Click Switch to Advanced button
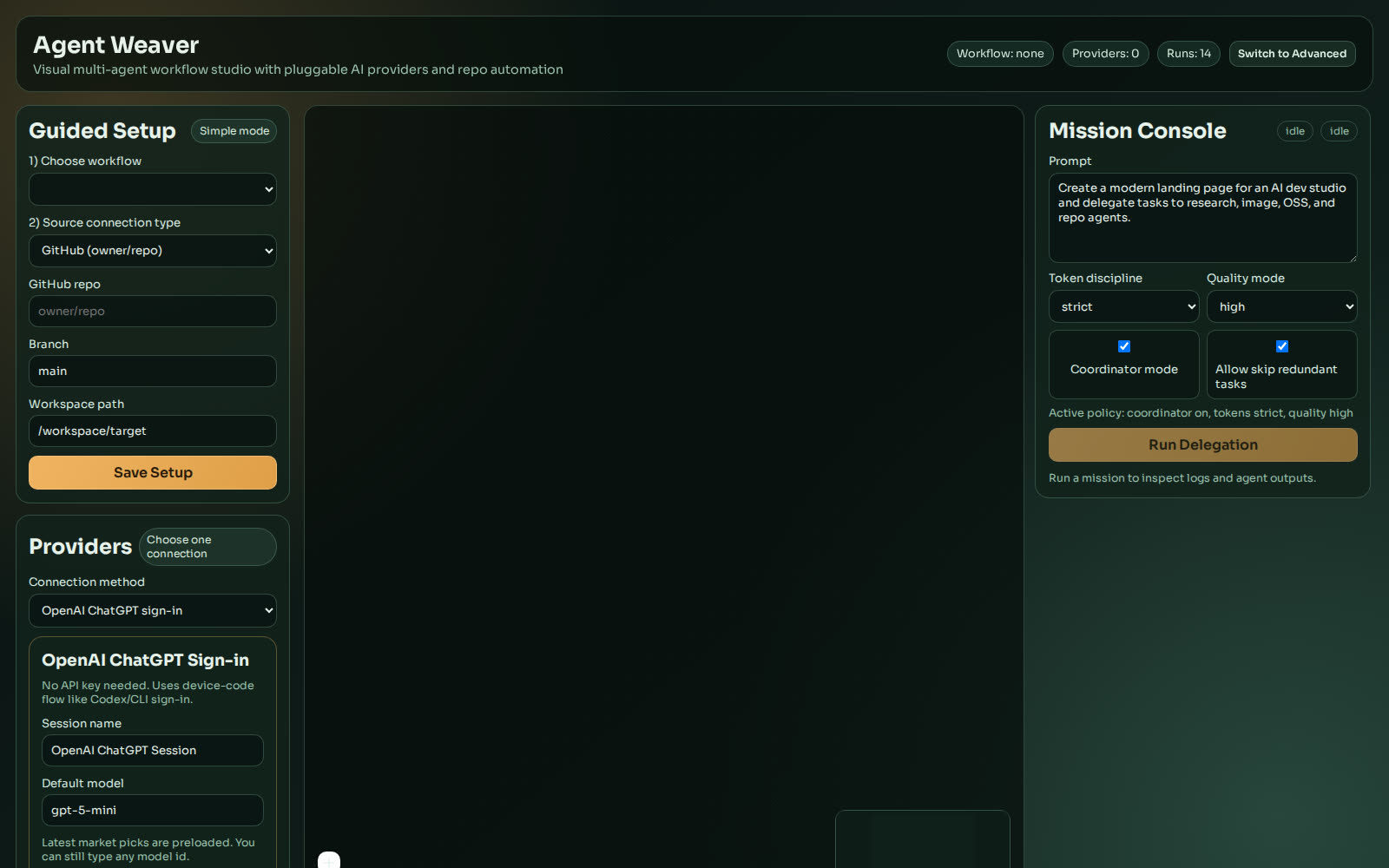Screen dimensions: 1389x868 [x=1293, y=54]
